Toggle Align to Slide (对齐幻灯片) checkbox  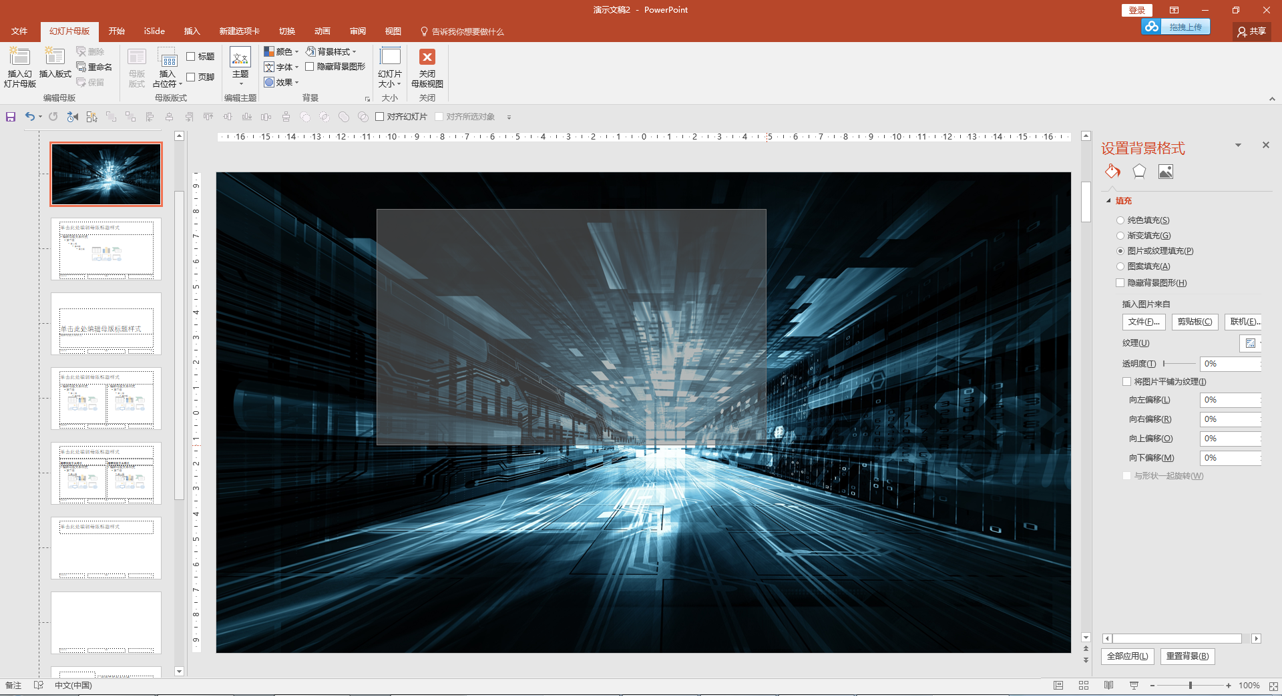click(x=380, y=117)
